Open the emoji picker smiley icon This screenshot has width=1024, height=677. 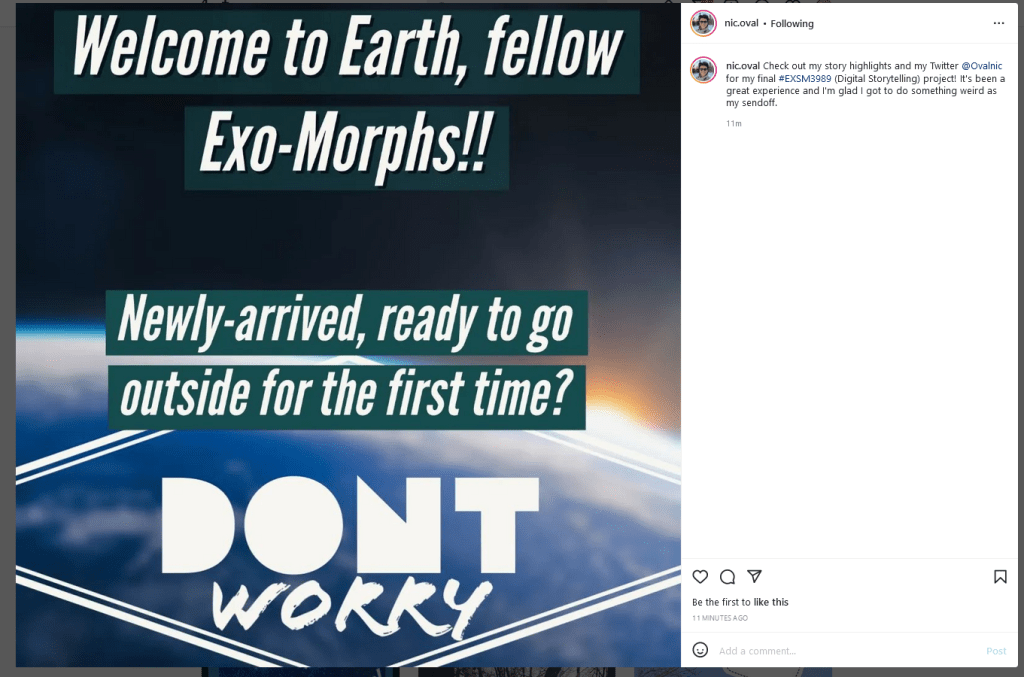click(x=700, y=650)
